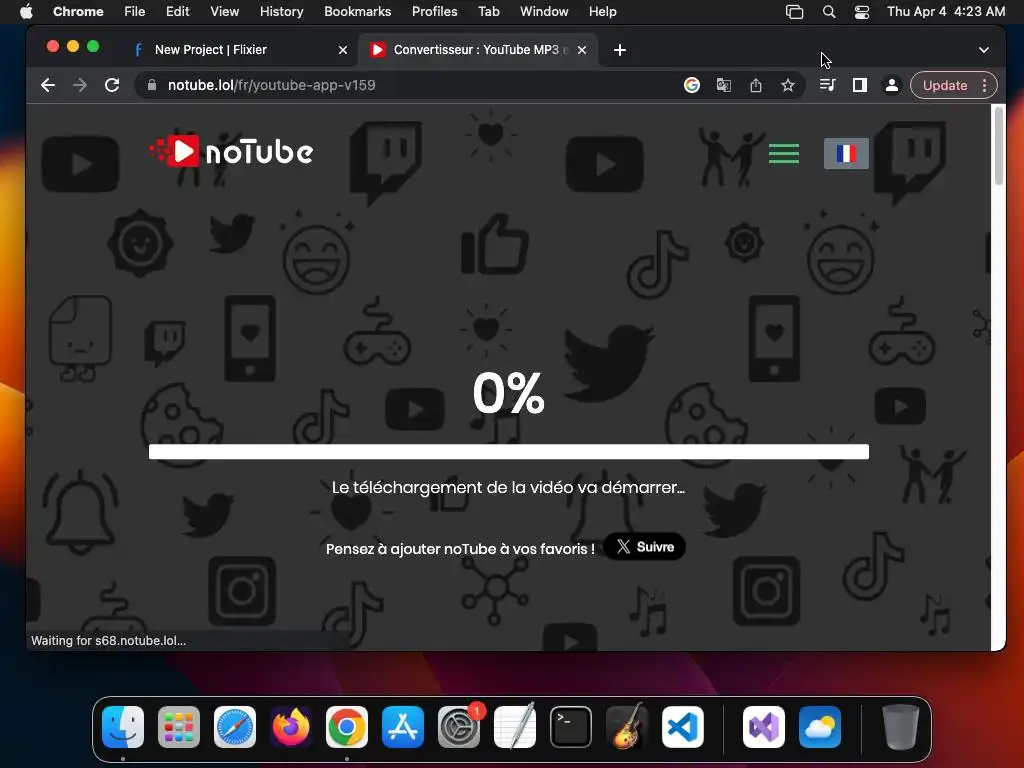The width and height of the screenshot is (1024, 768).
Task: Click the Update button
Action: pos(944,86)
